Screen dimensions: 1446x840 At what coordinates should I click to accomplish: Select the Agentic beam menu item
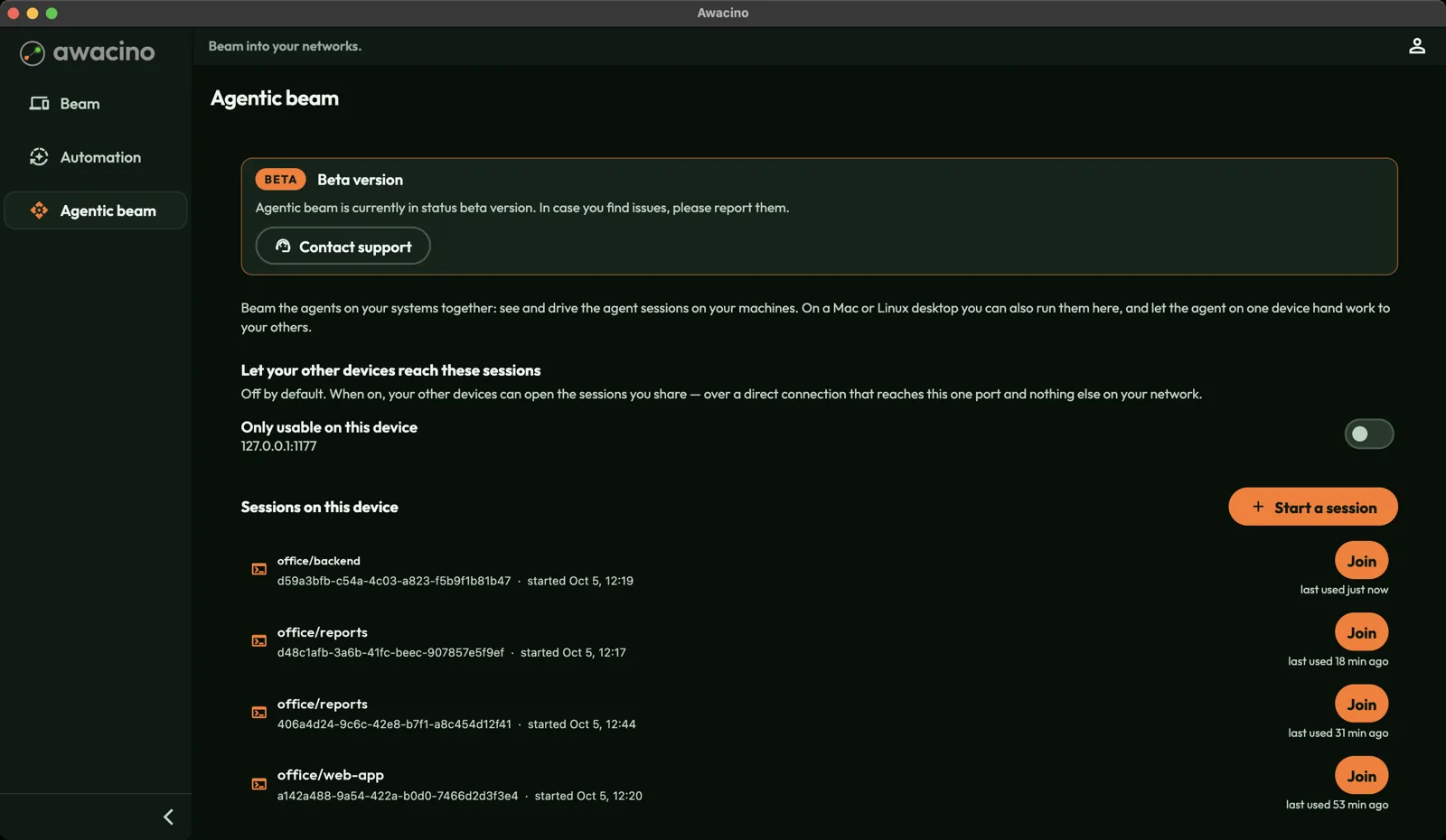click(95, 210)
